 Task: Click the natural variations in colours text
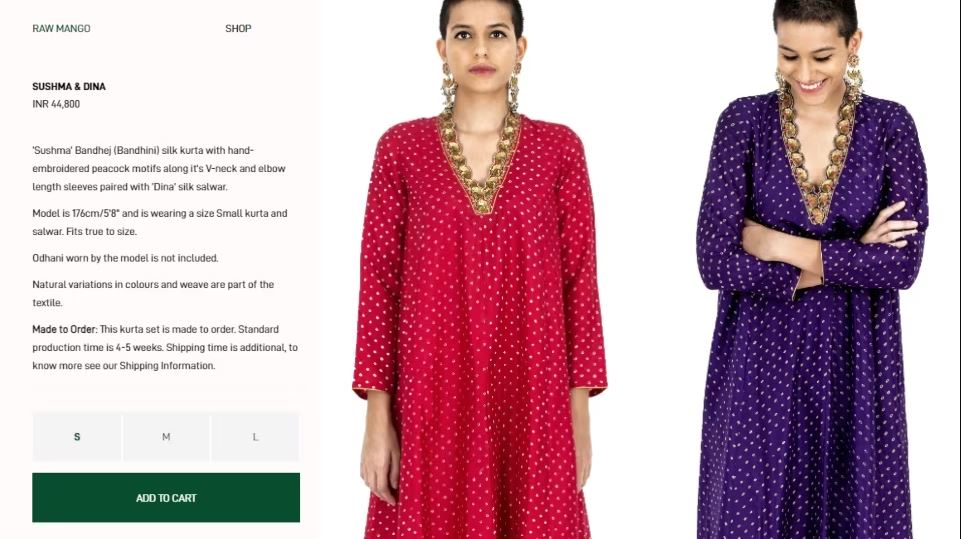153,293
